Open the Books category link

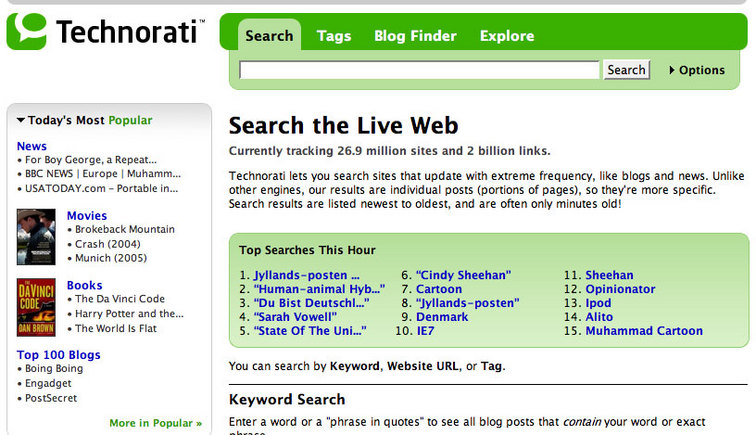84,285
